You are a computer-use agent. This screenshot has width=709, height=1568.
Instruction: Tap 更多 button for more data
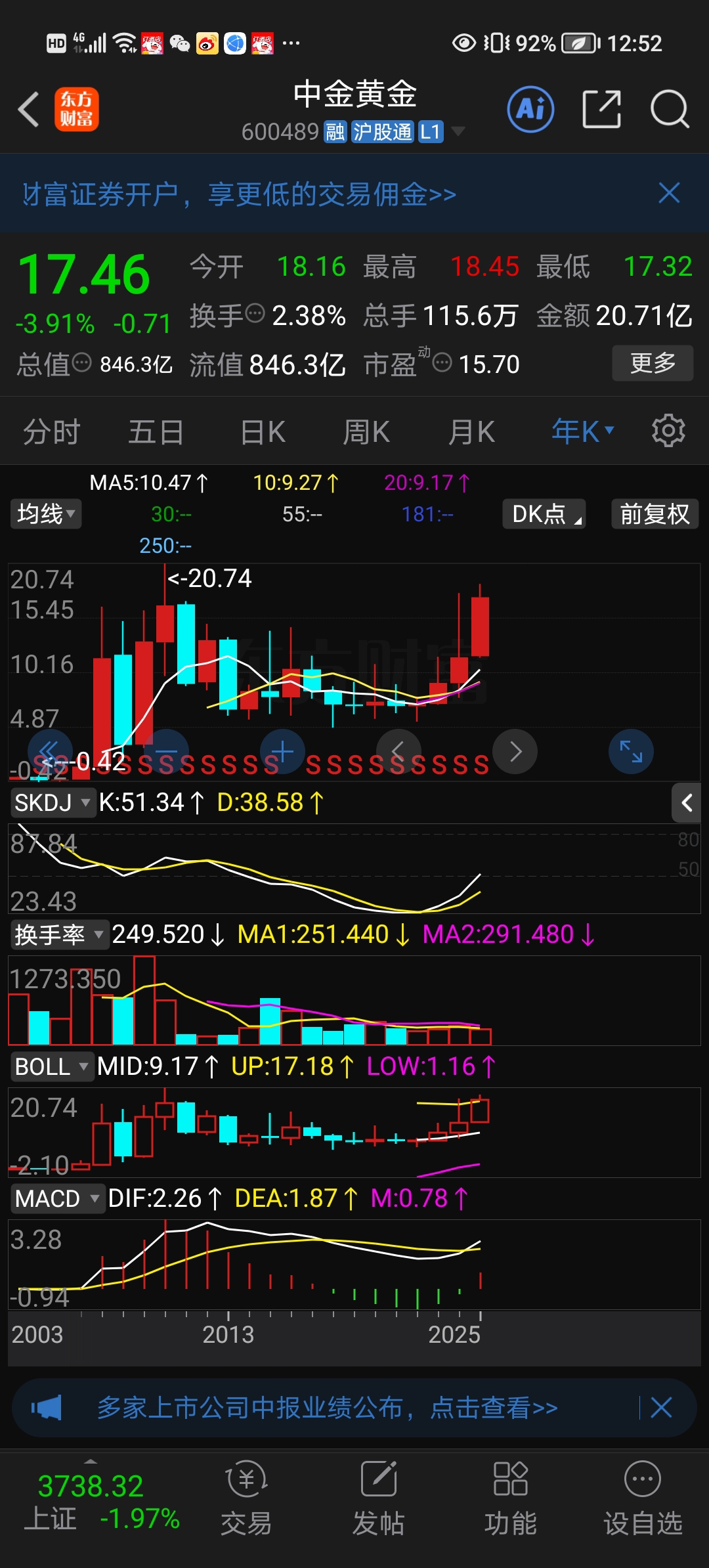pyautogui.click(x=653, y=362)
